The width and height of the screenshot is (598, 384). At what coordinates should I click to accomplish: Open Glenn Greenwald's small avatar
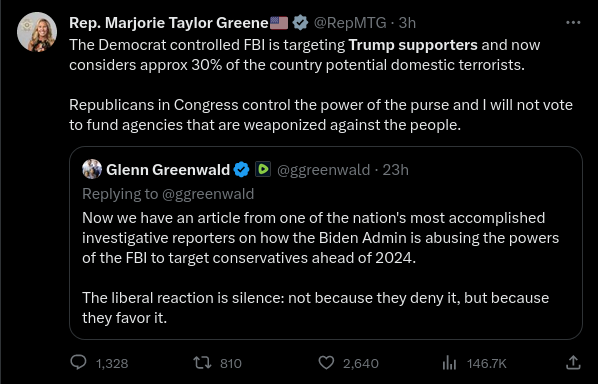tap(92, 169)
